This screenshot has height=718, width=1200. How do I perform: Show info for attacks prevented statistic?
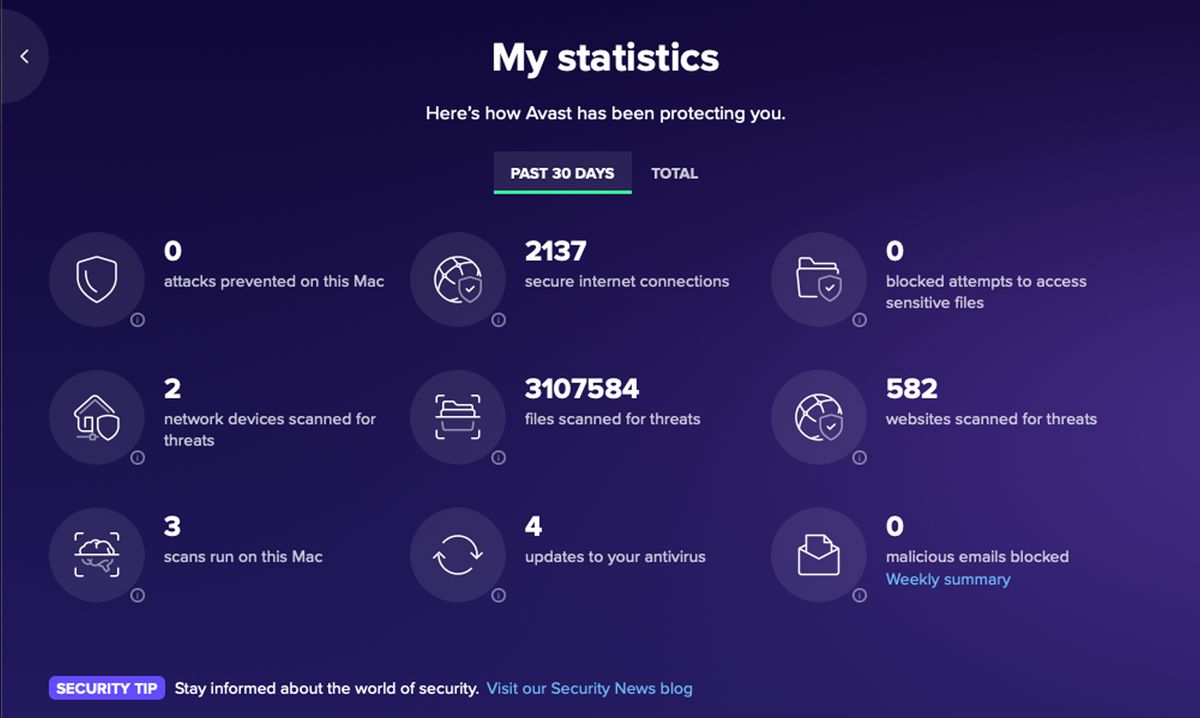tap(138, 320)
